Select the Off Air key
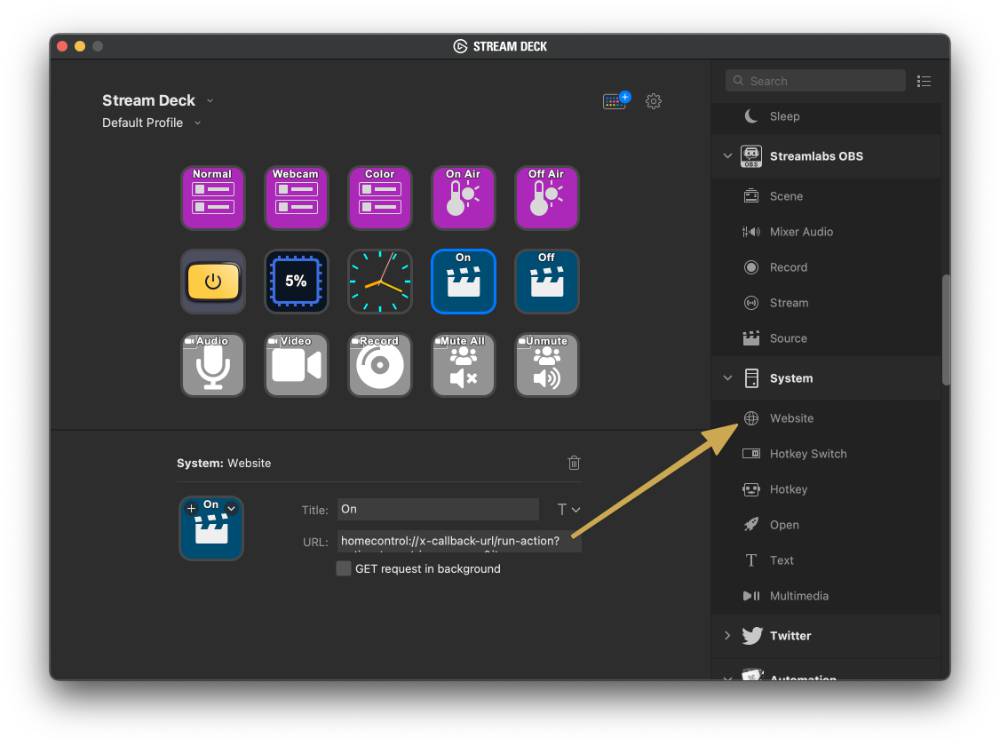1000x746 pixels. click(547, 198)
